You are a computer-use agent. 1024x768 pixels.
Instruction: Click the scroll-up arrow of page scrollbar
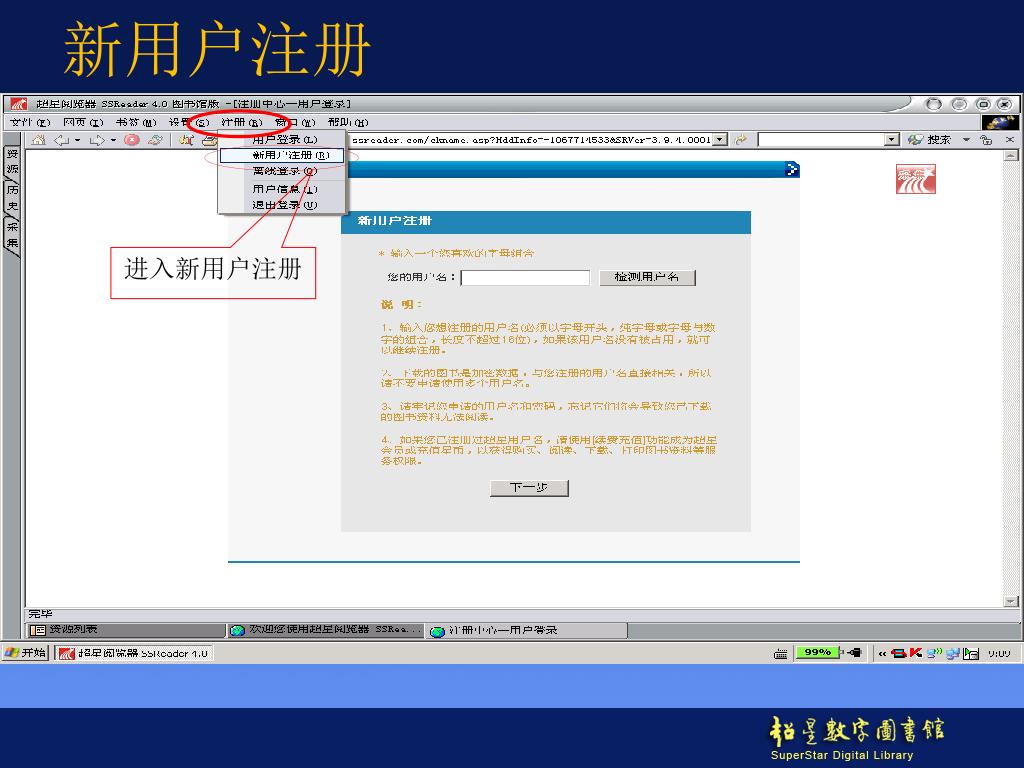pos(1010,155)
